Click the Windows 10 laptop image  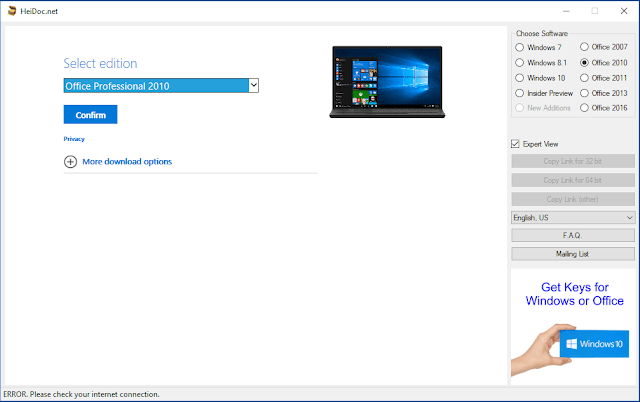(x=387, y=82)
